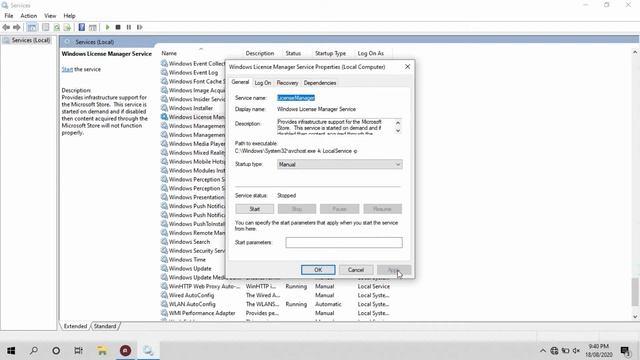Open File Explorer from taskbar
640x360 pixels.
point(102,350)
